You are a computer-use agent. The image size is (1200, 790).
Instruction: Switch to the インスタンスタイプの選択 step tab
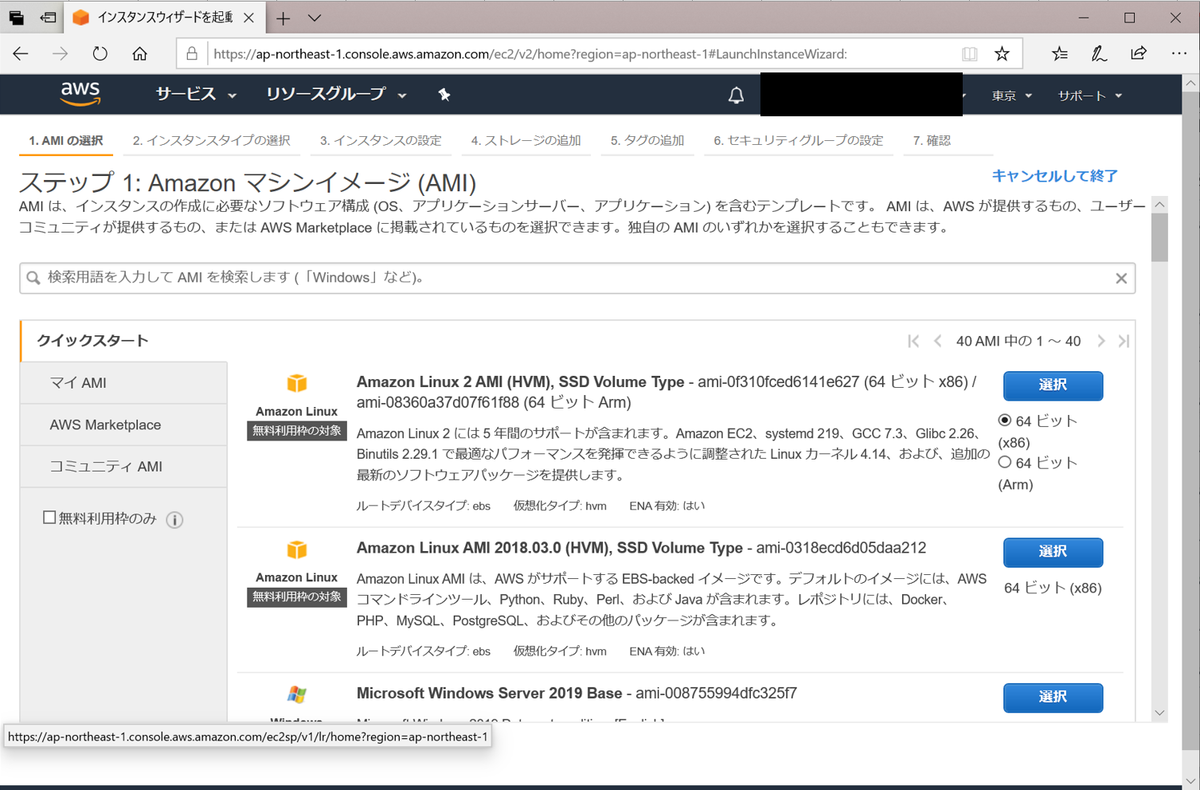click(x=212, y=141)
